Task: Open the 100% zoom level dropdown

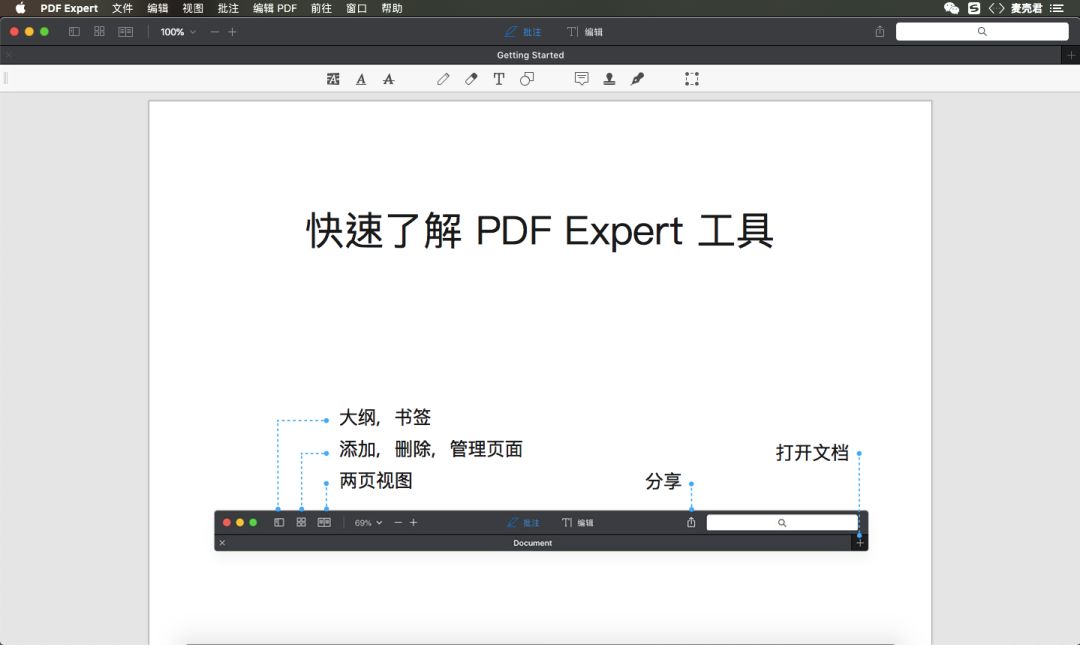Action: point(178,32)
